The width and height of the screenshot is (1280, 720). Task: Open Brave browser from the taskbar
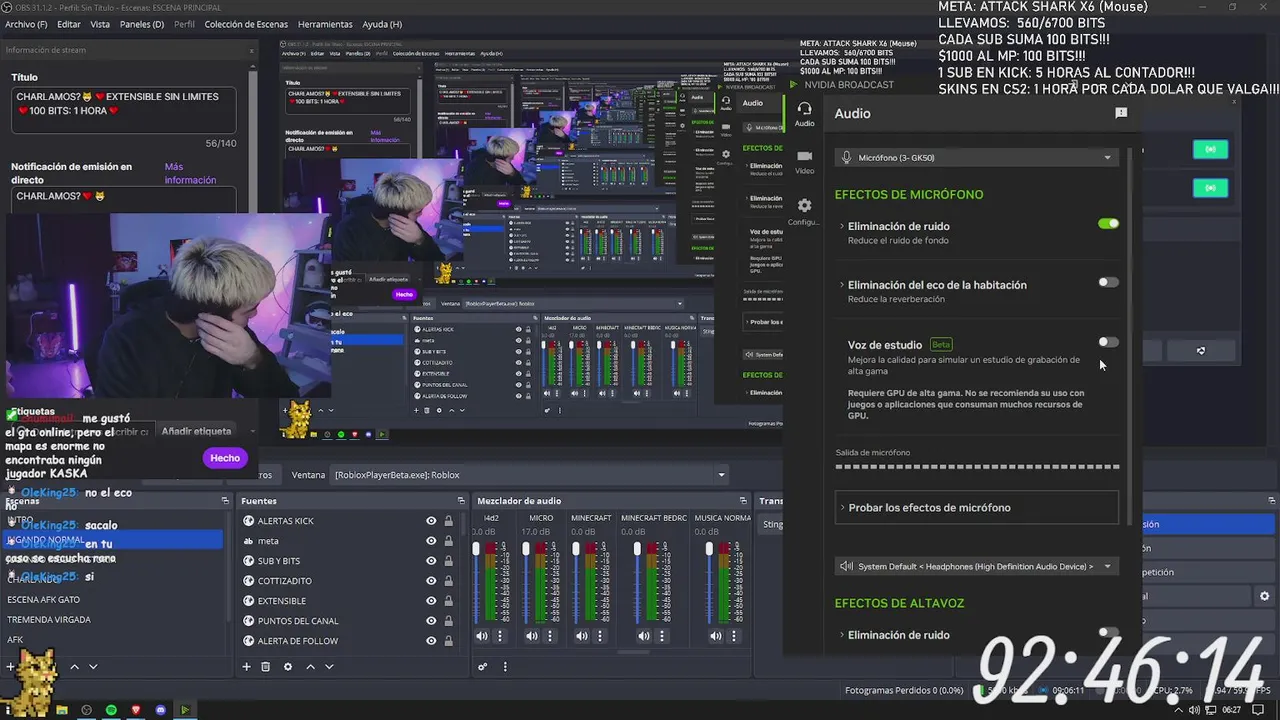coord(136,710)
